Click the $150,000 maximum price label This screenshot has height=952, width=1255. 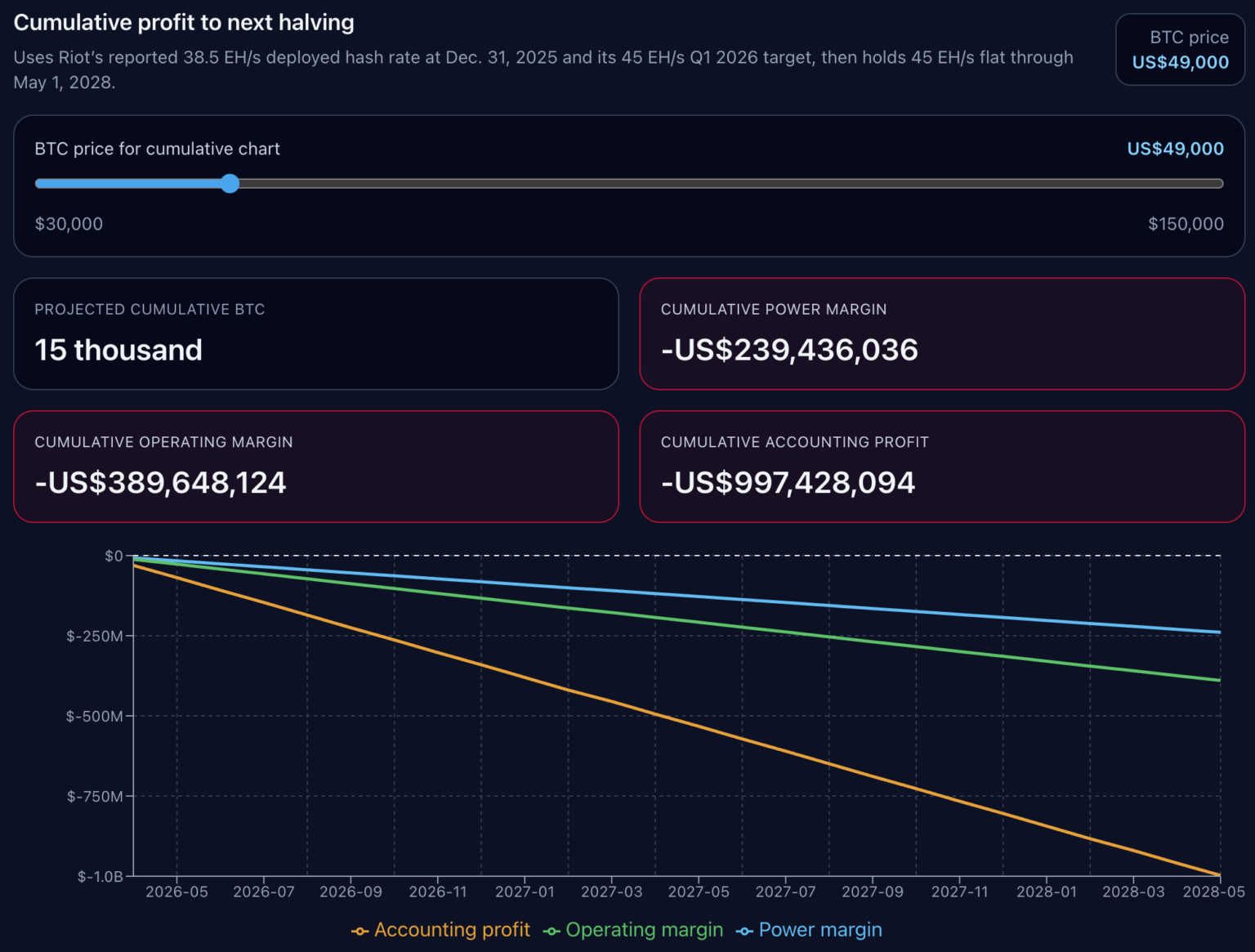1186,223
